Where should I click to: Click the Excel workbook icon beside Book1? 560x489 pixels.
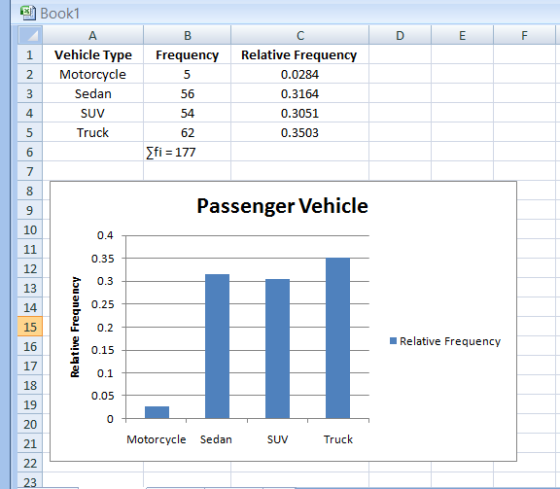tap(28, 13)
